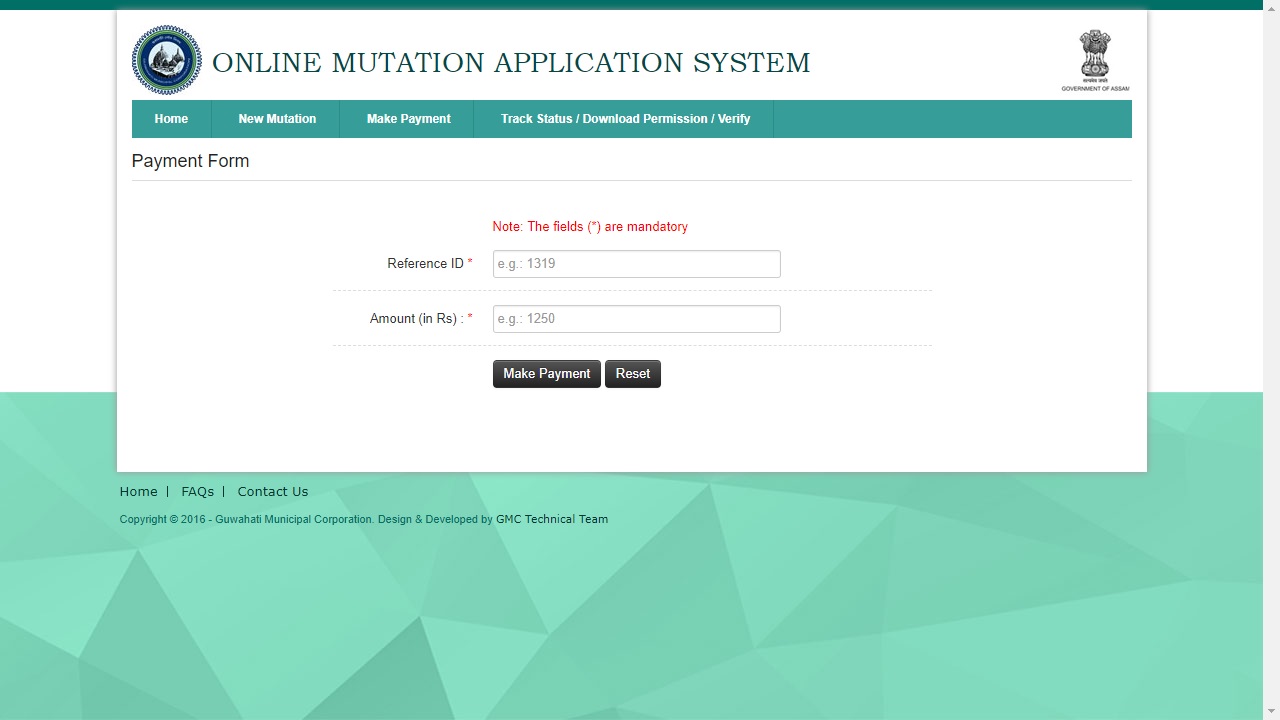Open the GMC Technical Team link
1280x720 pixels.
click(x=552, y=519)
